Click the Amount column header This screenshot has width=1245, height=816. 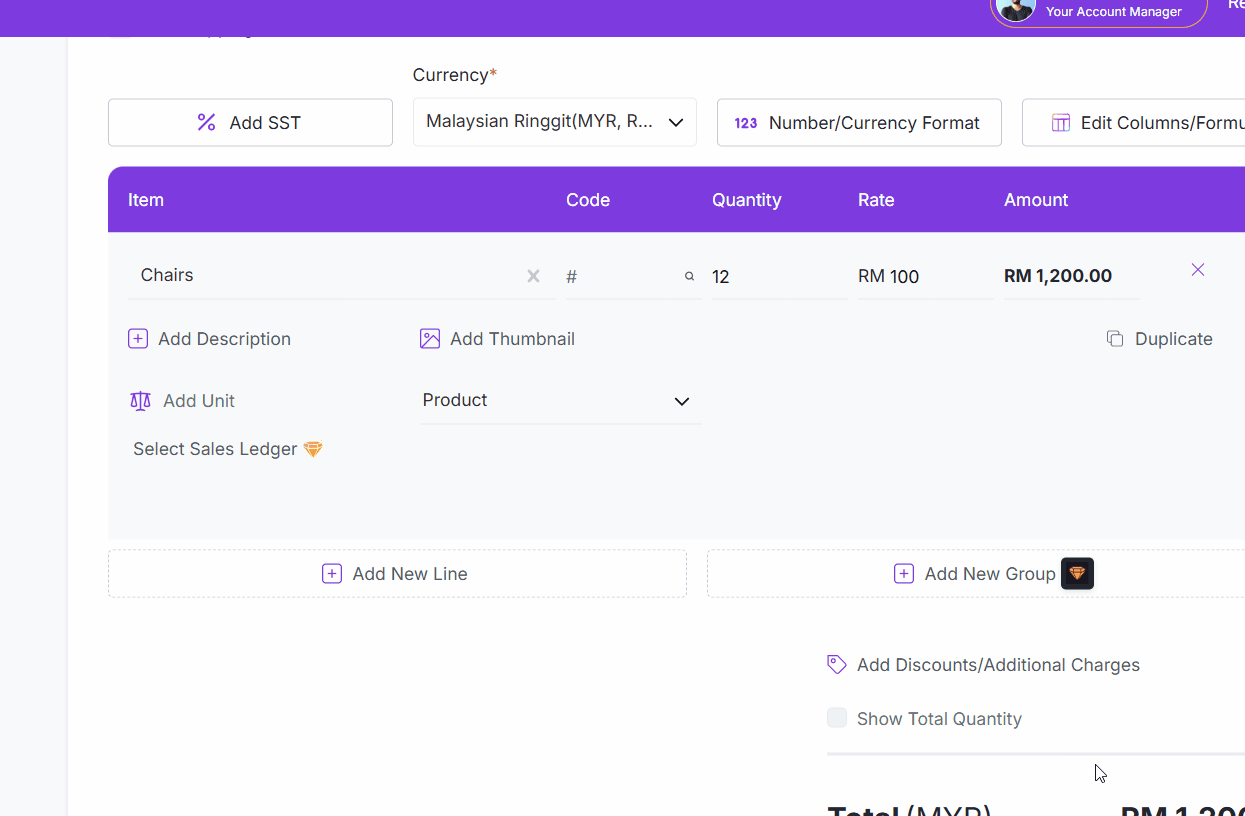(x=1036, y=200)
